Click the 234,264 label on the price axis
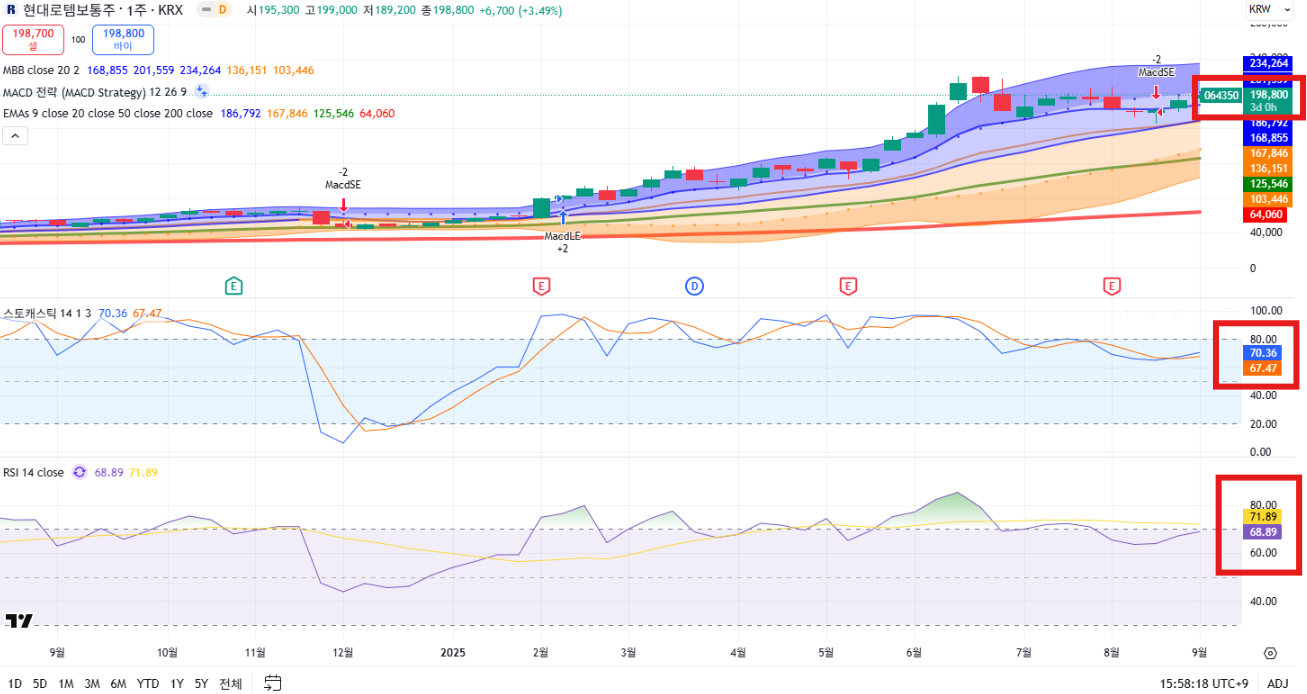Screen dimensions: 1307x694 point(1266,62)
